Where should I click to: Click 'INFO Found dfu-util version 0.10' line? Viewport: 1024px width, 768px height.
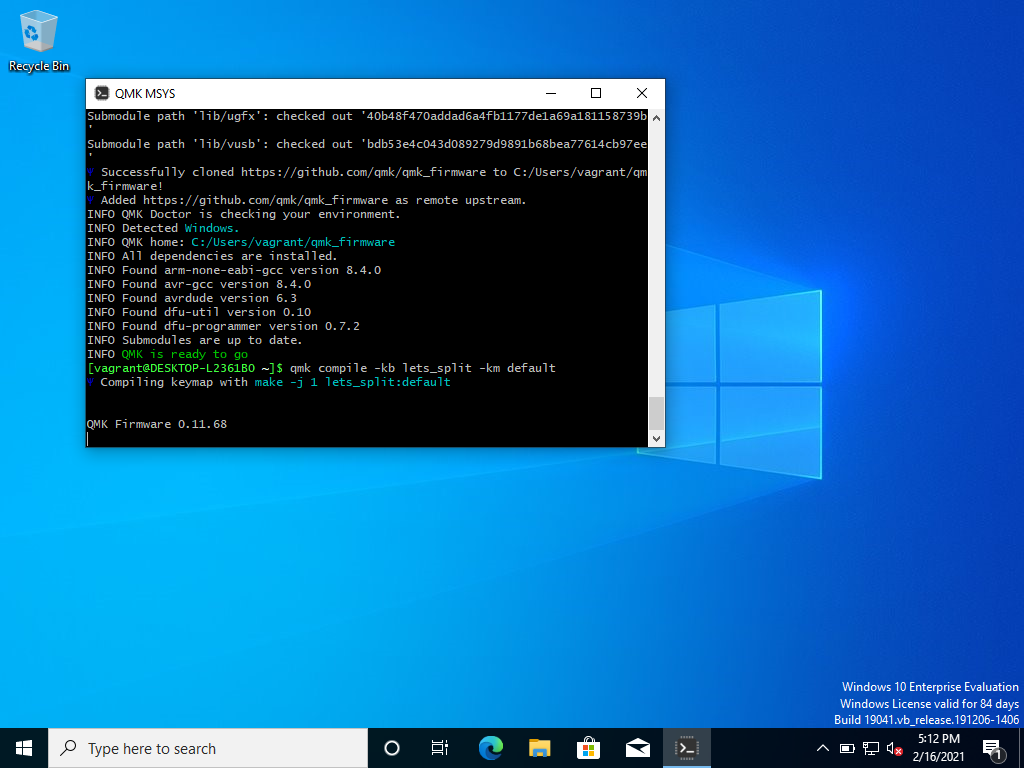tap(199, 312)
